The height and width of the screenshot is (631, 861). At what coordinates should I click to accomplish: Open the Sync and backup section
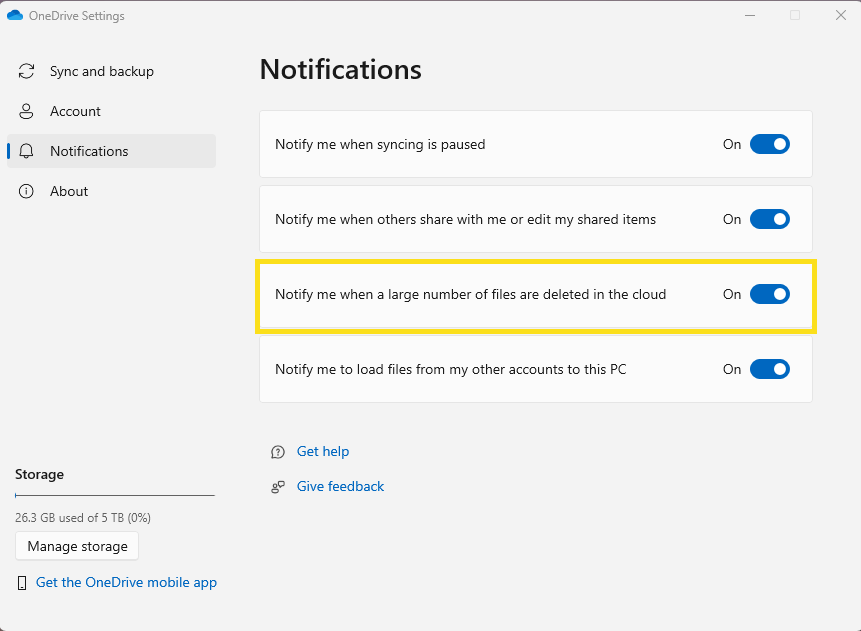(111, 71)
